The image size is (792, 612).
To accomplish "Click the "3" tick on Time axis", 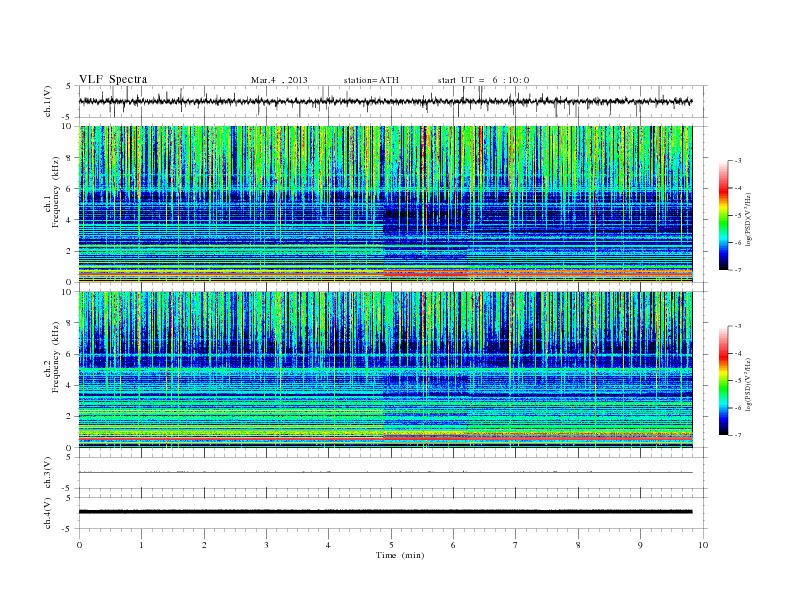I will (x=266, y=545).
